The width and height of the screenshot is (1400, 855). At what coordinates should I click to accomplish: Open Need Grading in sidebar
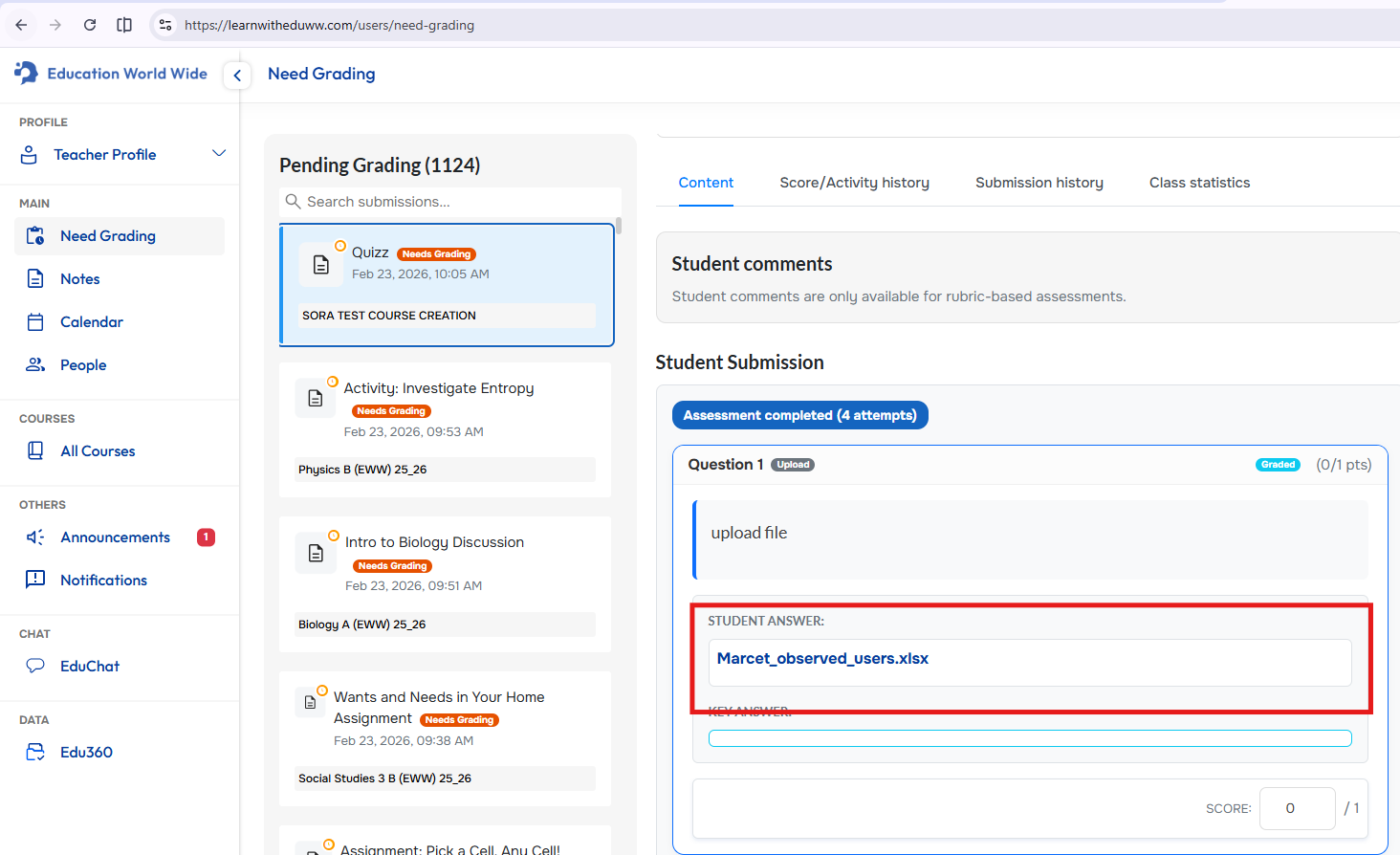point(120,236)
